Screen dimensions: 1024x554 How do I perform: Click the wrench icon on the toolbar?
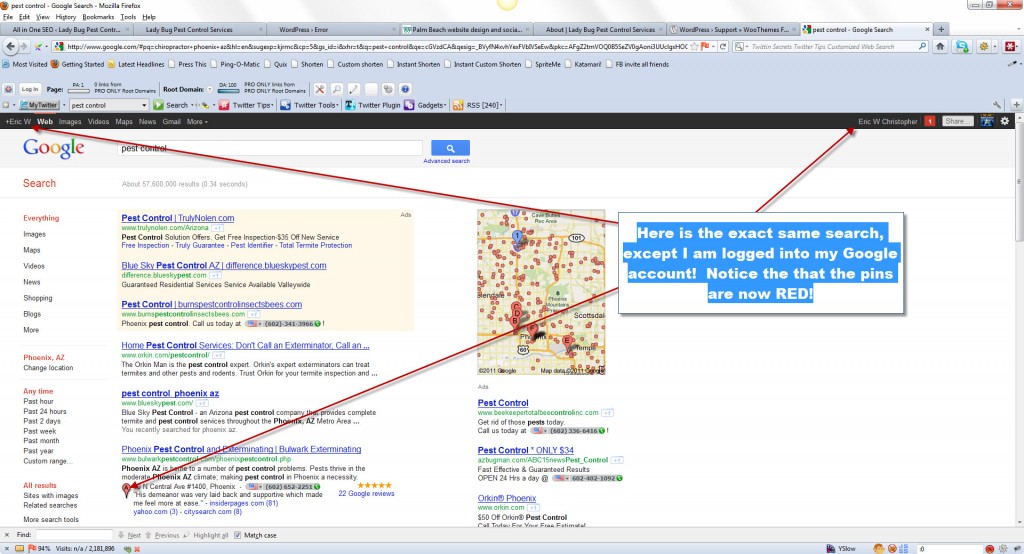(x=997, y=105)
